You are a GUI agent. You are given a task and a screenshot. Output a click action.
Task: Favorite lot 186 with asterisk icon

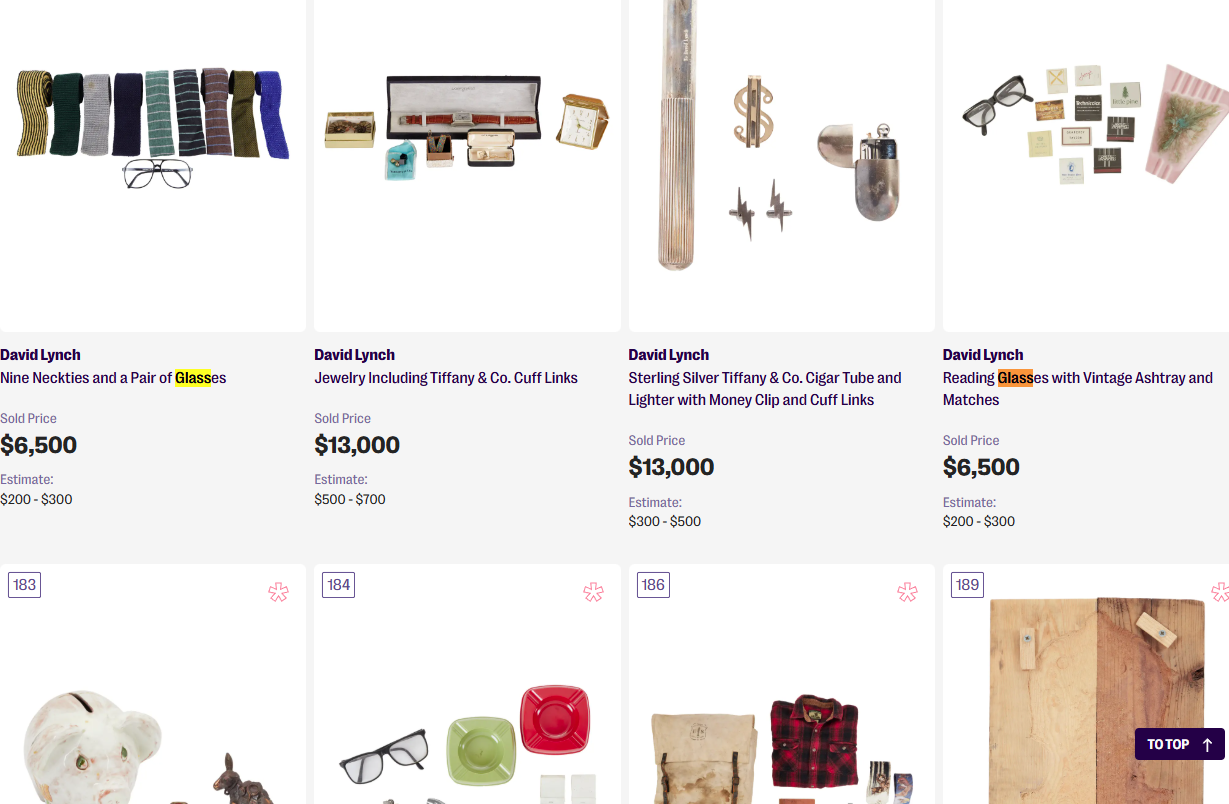click(x=907, y=592)
